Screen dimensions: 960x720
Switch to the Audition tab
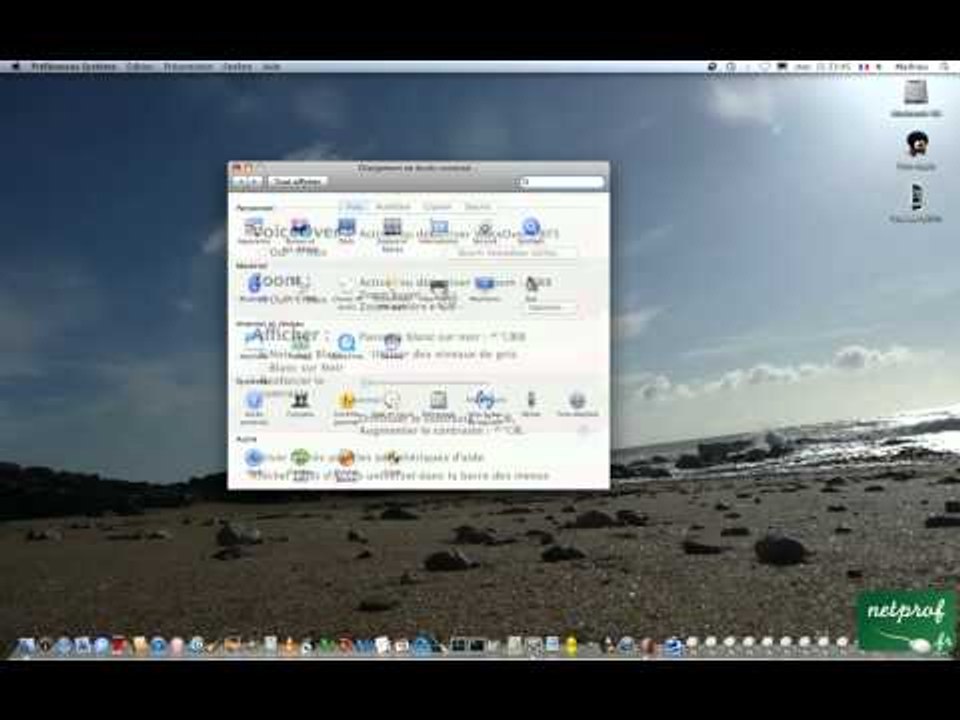click(392, 207)
